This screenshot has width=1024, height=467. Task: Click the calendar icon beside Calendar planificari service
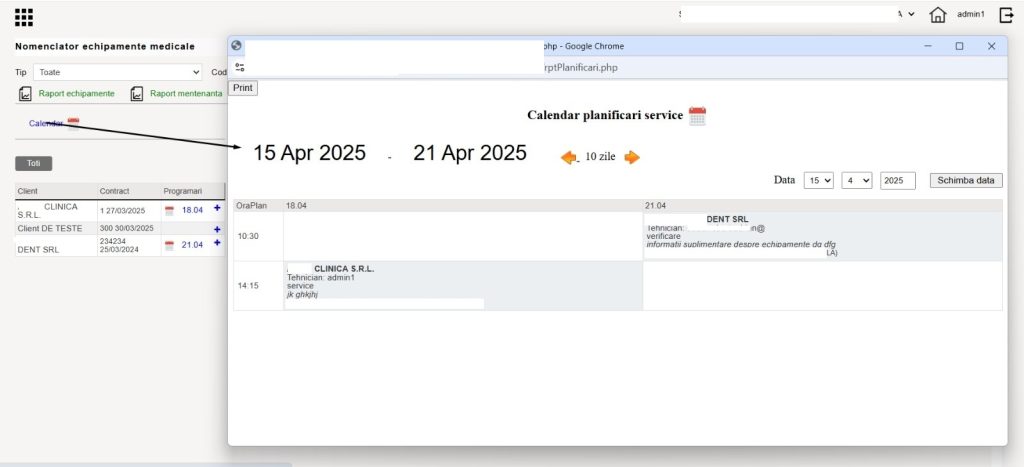coord(697,116)
